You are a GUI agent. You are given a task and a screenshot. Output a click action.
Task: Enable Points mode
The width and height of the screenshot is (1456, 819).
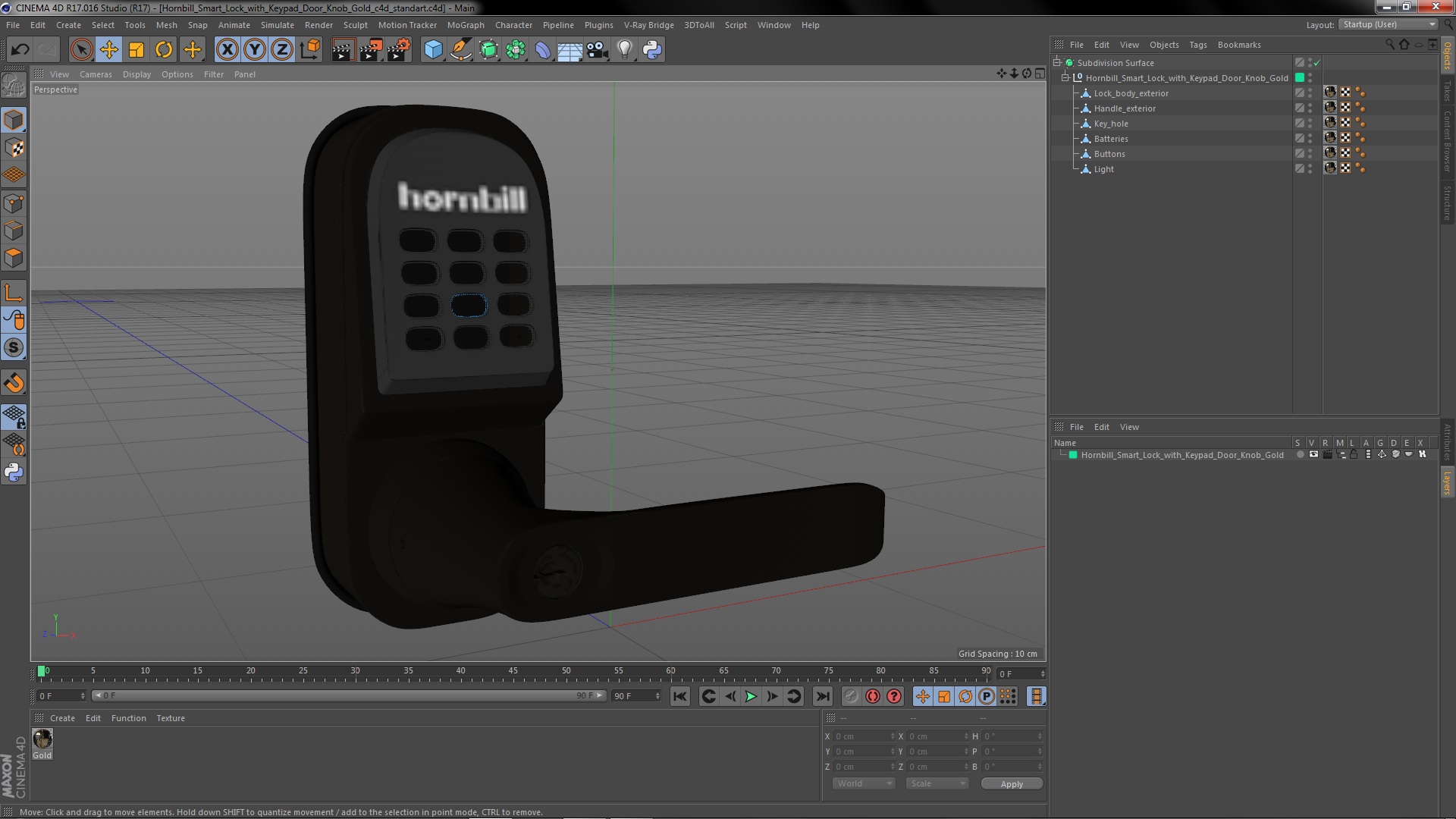click(x=14, y=203)
